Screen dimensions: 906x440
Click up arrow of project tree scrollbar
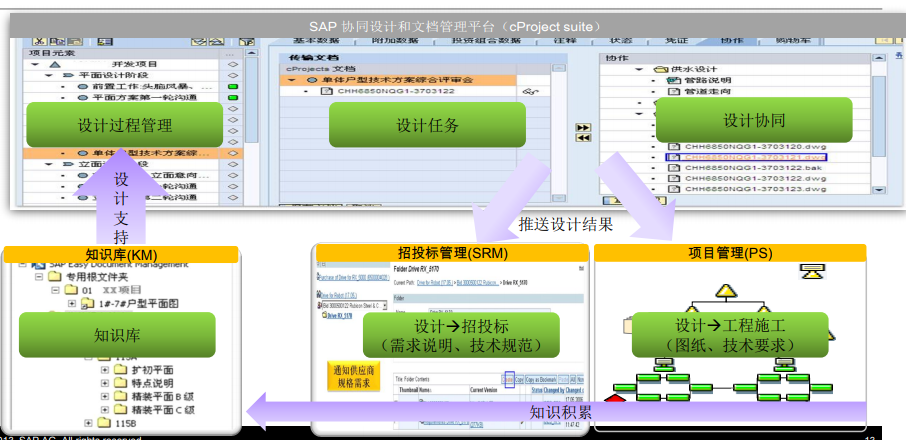(251, 53)
